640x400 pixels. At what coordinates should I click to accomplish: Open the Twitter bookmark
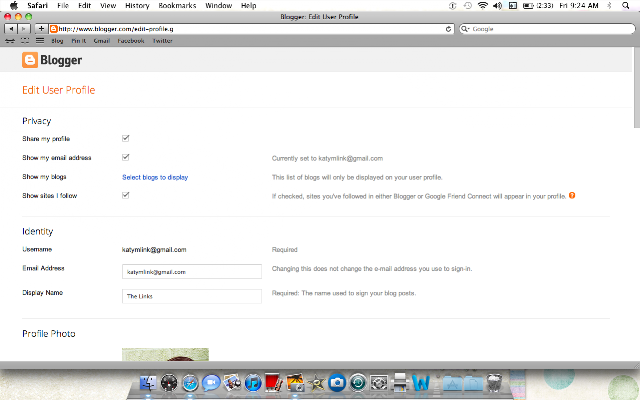click(x=162, y=41)
